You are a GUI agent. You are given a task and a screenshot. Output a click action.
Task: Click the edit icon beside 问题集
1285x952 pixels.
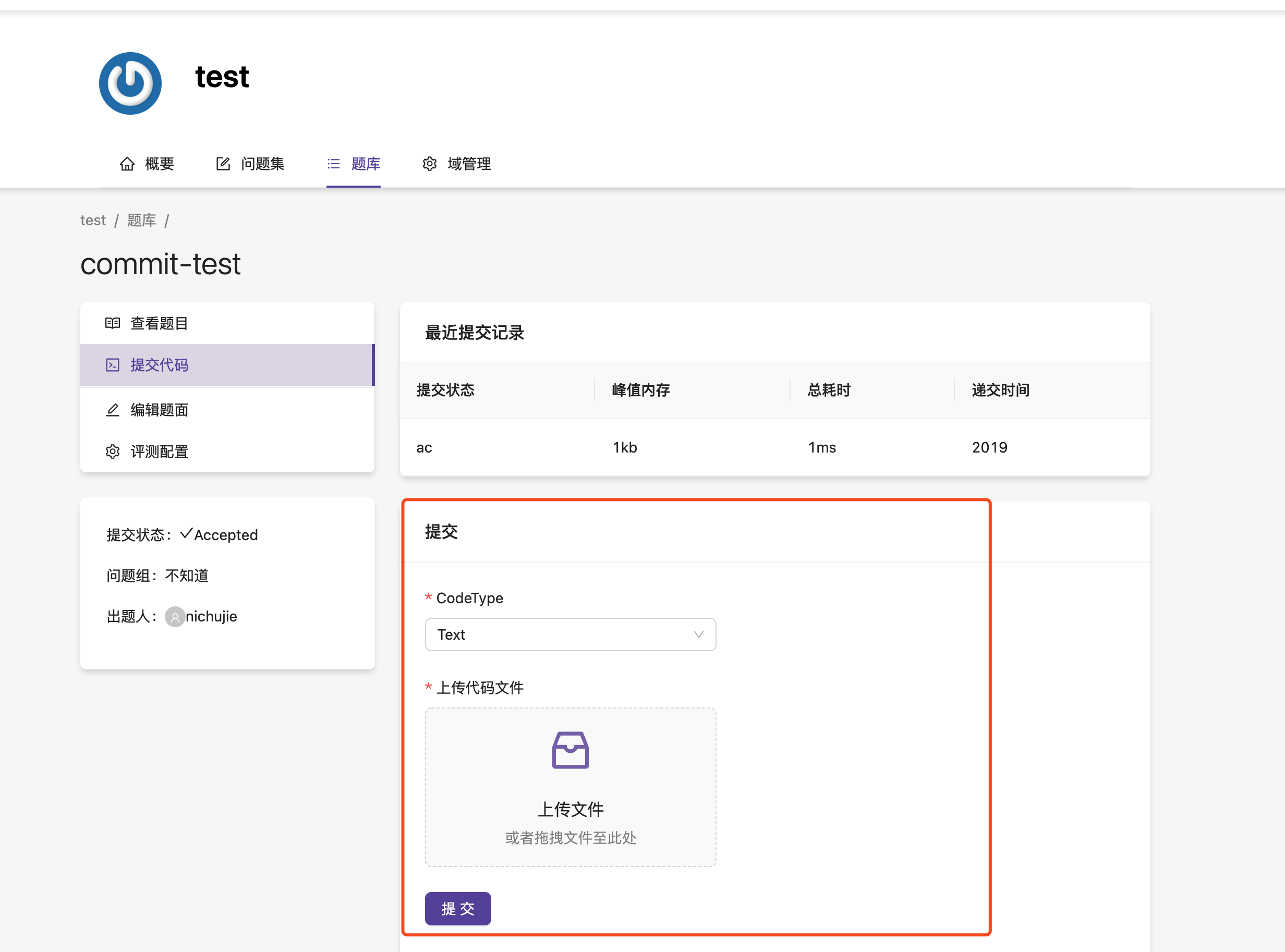click(x=223, y=164)
